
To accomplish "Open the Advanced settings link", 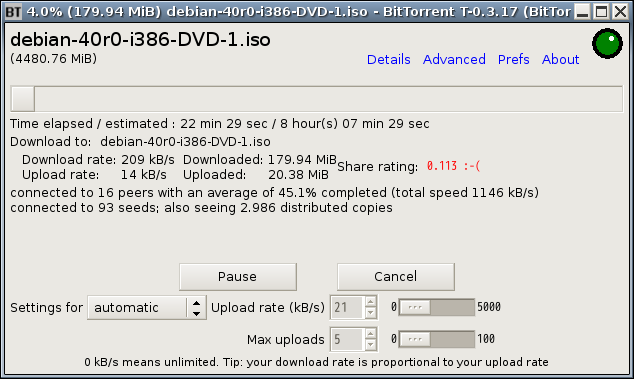I will [x=454, y=59].
